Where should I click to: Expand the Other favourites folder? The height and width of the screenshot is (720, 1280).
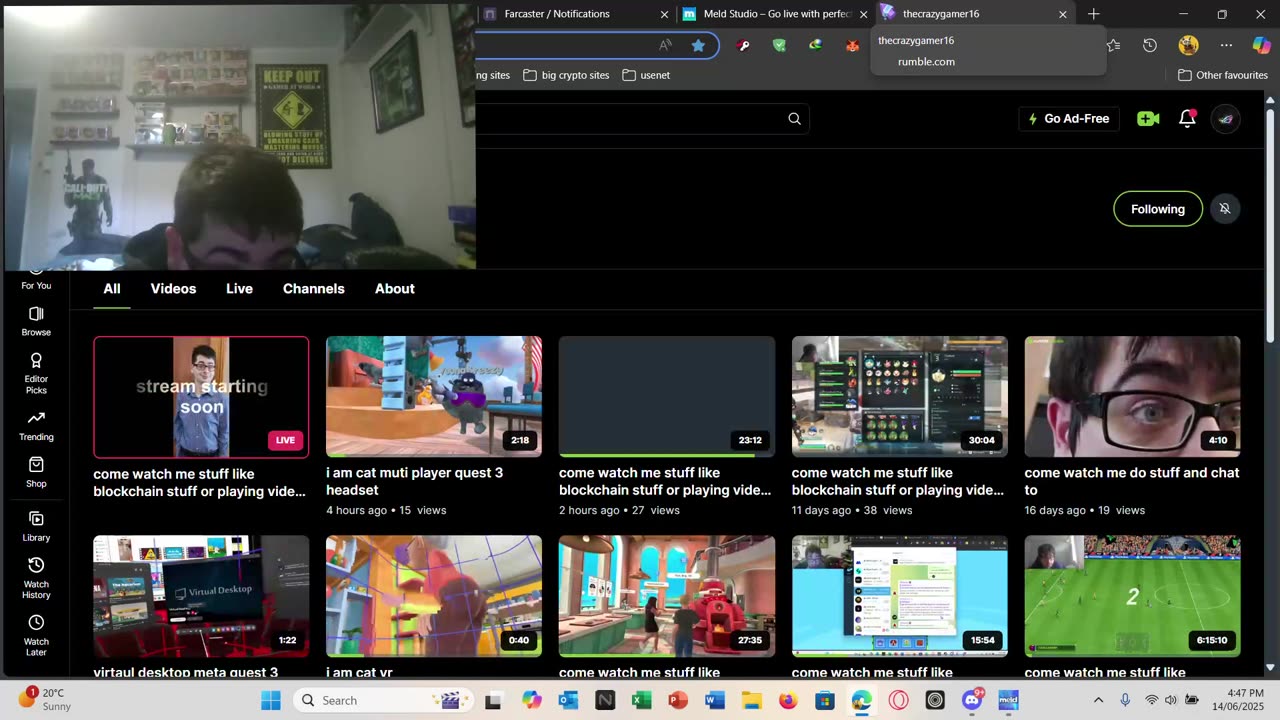1223,75
